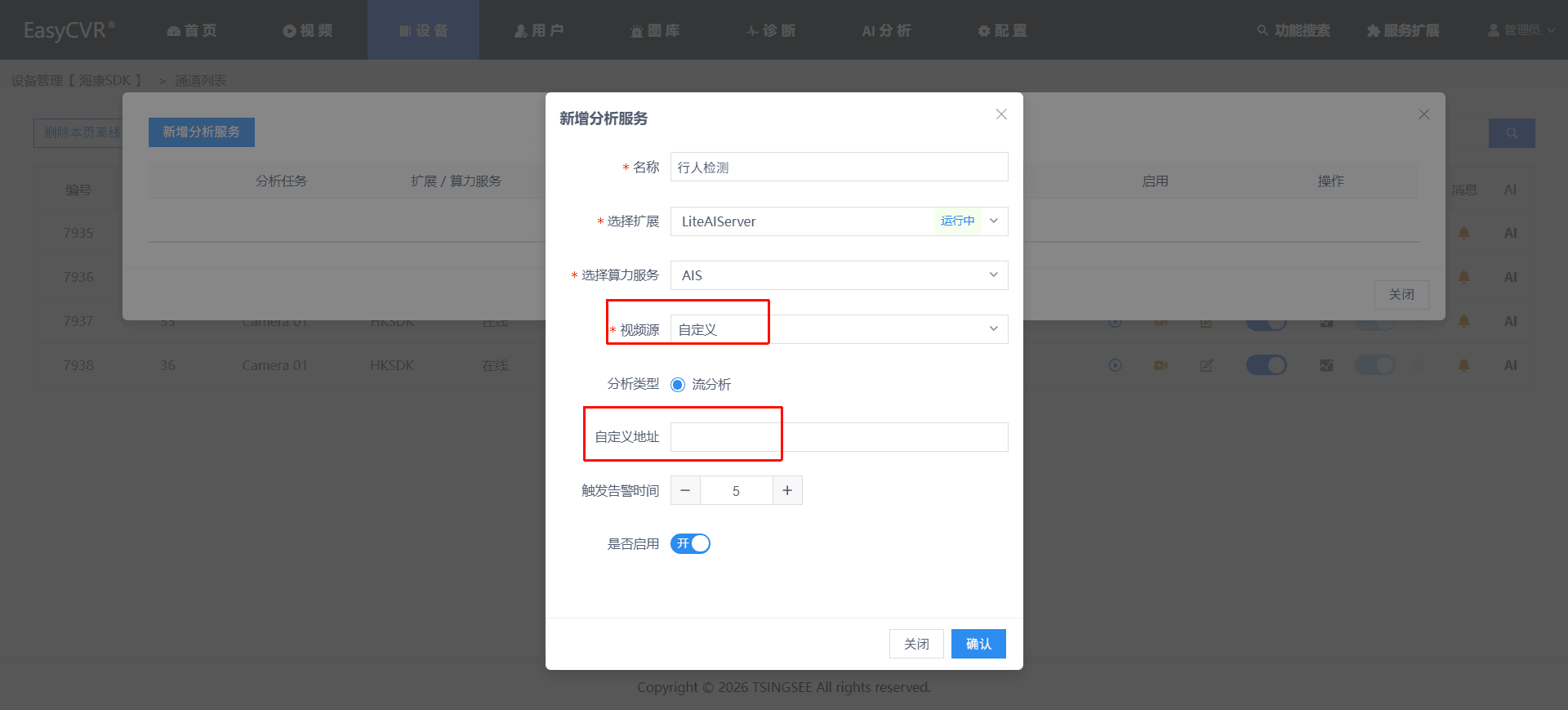Image resolution: width=1568 pixels, height=710 pixels.
Task: Click the AI icon in row 7937
Action: tap(1510, 321)
